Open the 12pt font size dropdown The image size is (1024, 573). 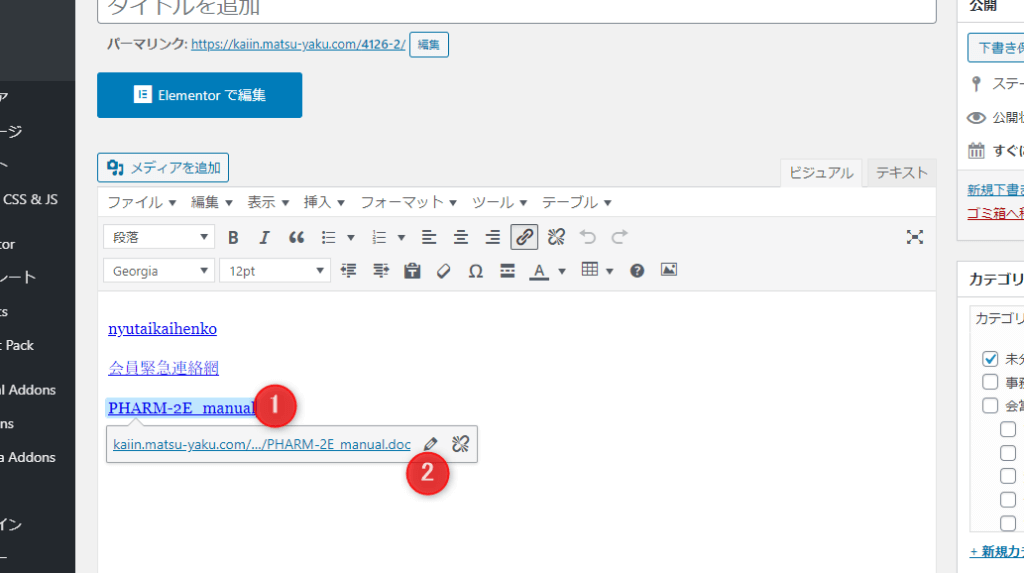tap(275, 271)
